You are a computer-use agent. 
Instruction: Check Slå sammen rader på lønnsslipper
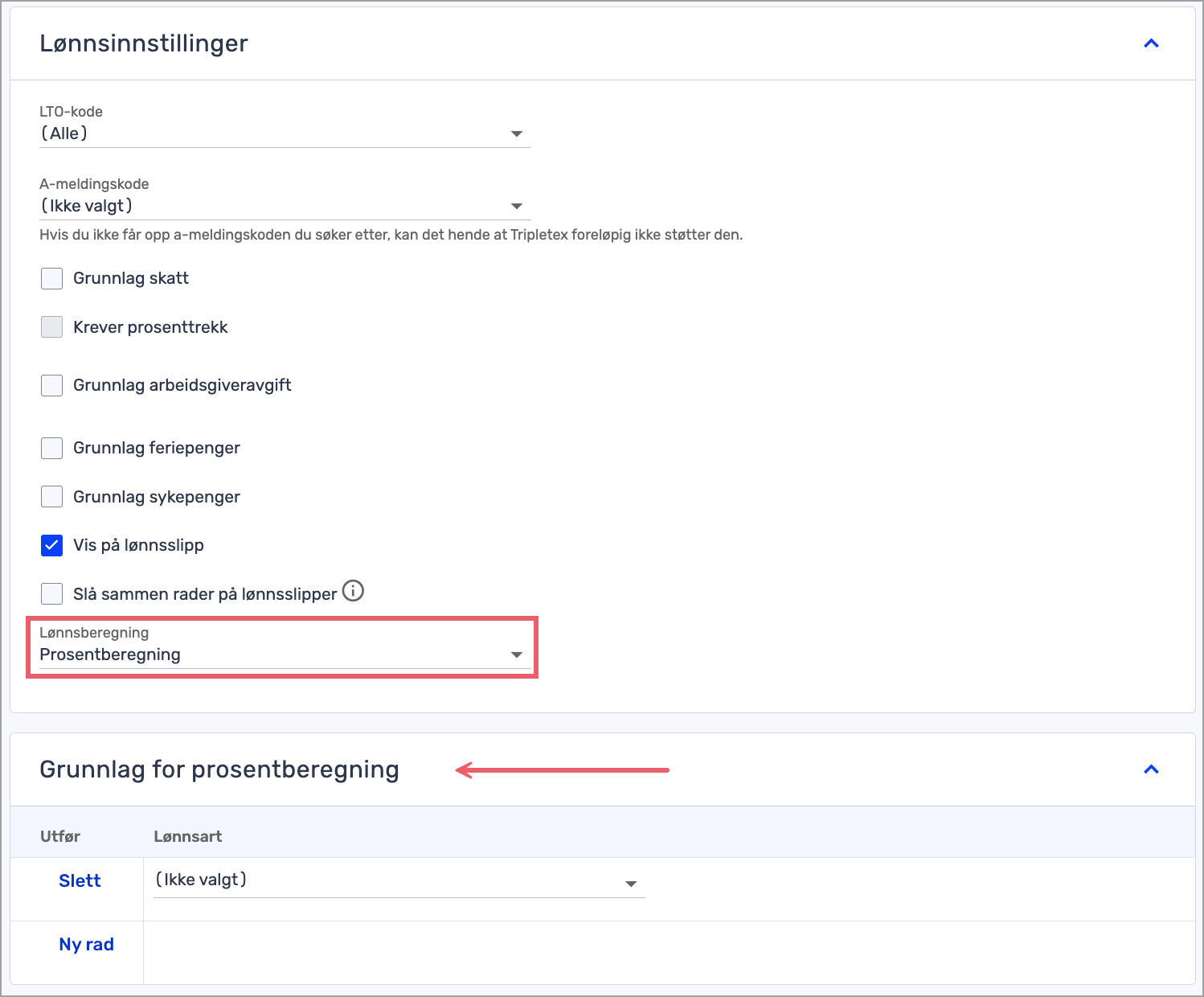pyautogui.click(x=51, y=594)
